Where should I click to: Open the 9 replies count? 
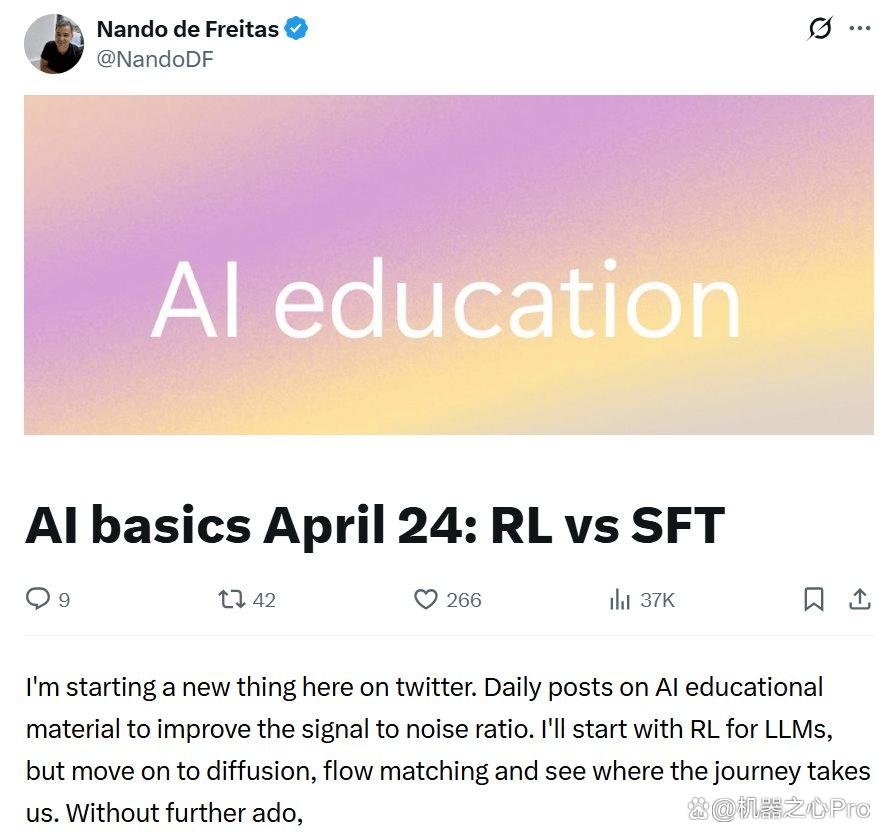(x=65, y=600)
